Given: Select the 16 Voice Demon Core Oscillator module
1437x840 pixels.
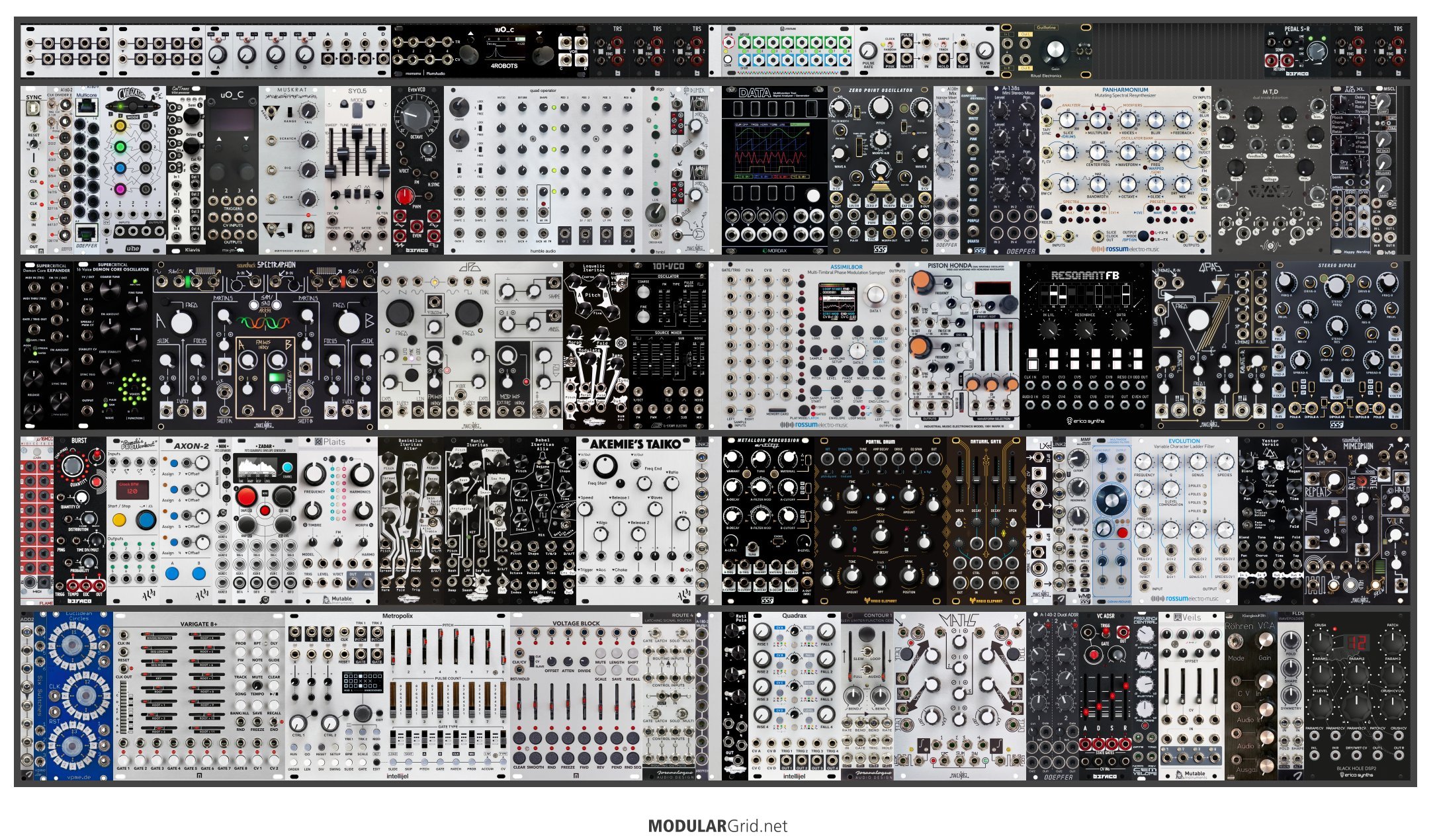Looking at the screenshot, I should [113, 345].
